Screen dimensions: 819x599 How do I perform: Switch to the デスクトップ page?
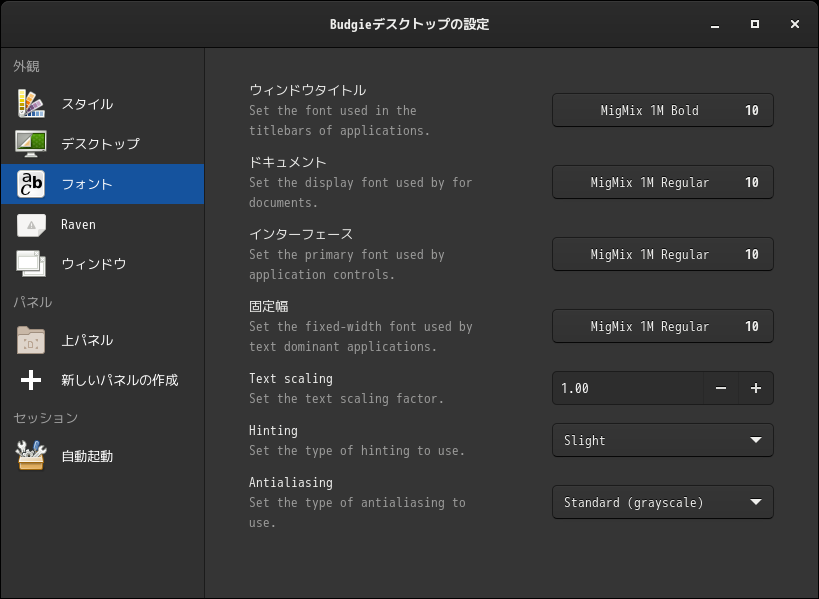[x=102, y=144]
